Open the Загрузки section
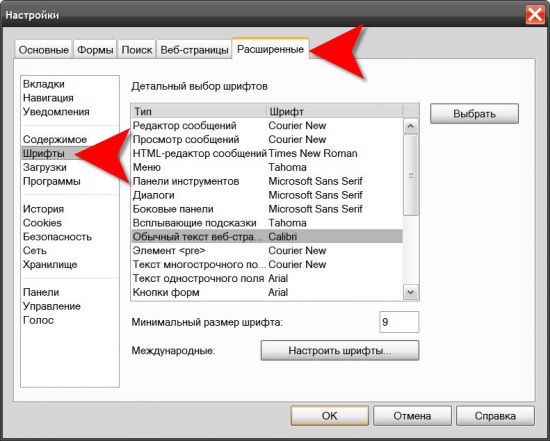Screen dimensions: 550x441 coord(45,167)
